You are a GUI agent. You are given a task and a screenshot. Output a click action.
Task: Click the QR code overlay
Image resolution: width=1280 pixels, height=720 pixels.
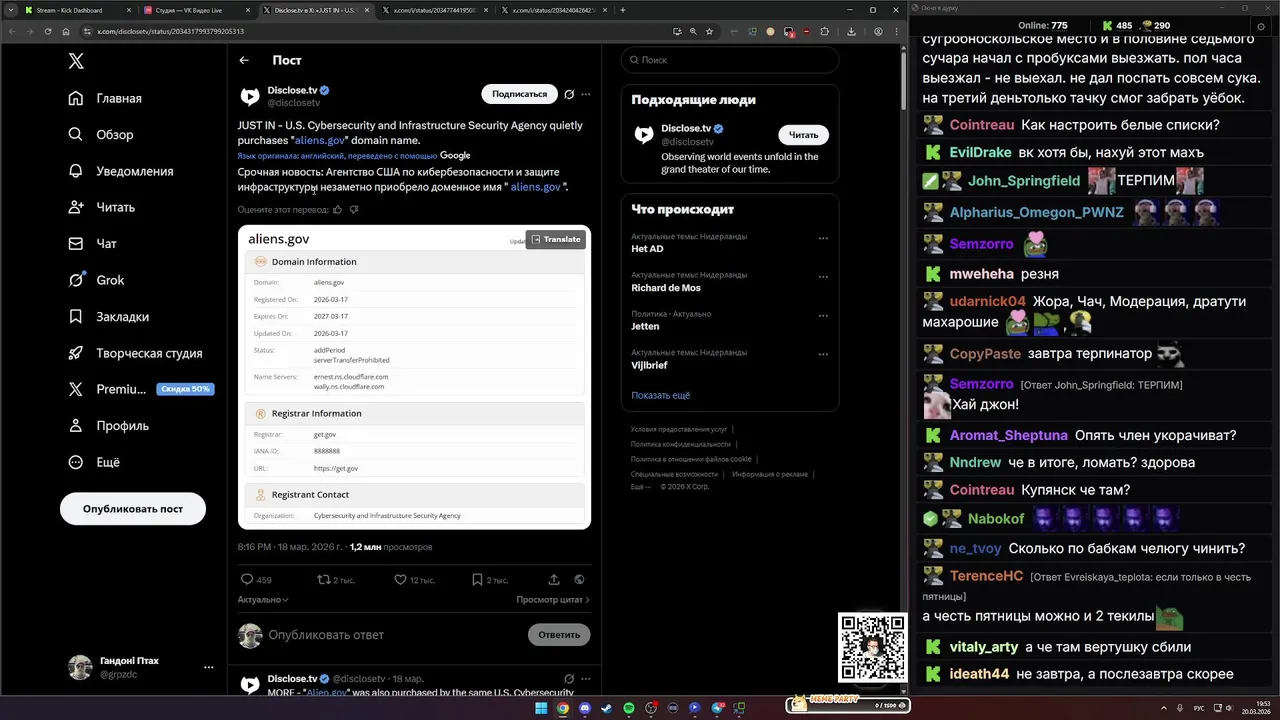coord(872,647)
